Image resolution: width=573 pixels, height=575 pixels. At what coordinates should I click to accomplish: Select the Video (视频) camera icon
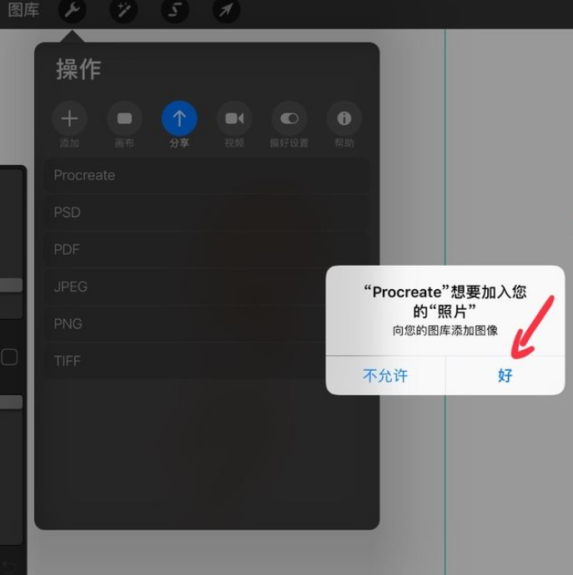(234, 118)
